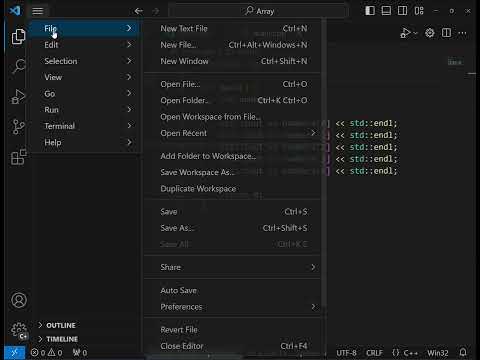The image size is (480, 360).
Task: Choose New File... entry
Action: coord(233,45)
